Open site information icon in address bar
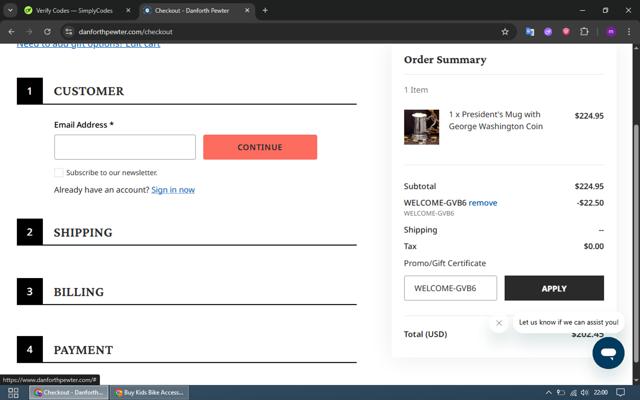Viewport: 640px width, 400px height. click(69, 32)
